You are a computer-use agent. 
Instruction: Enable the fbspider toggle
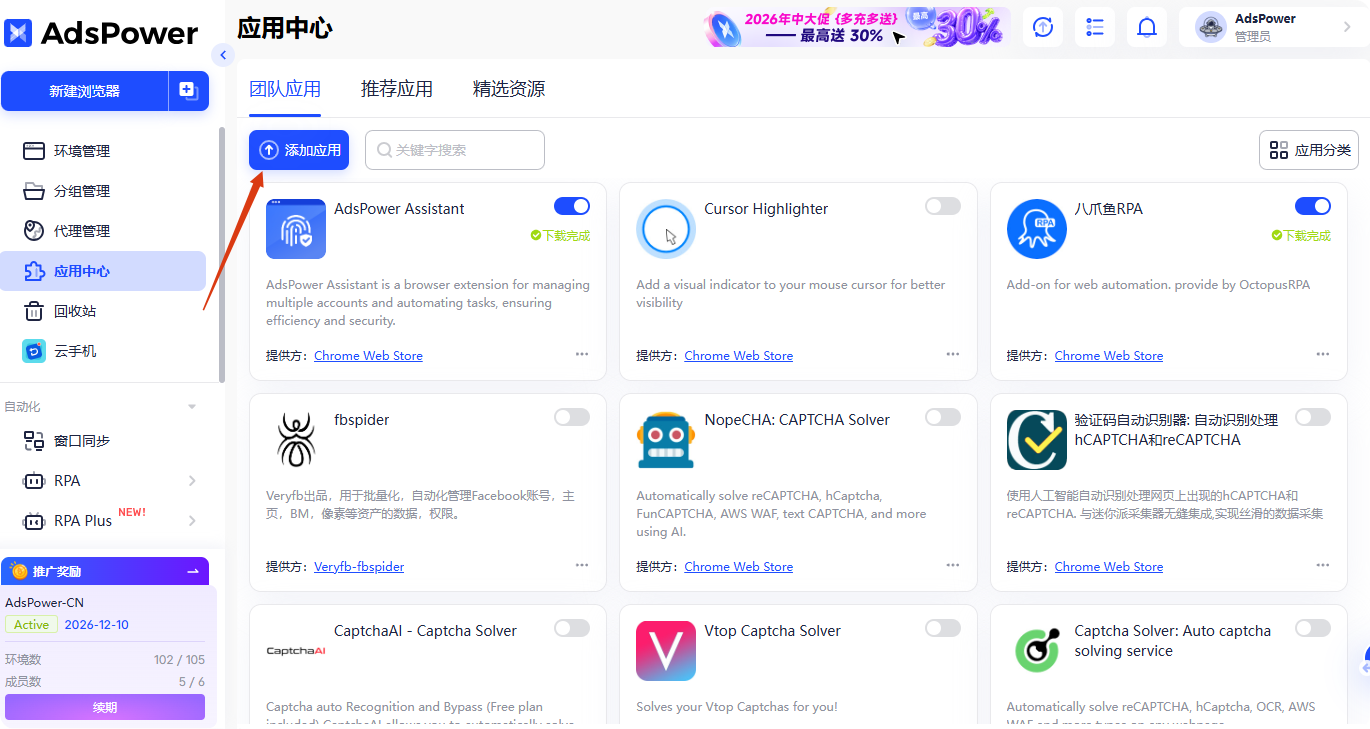click(572, 417)
